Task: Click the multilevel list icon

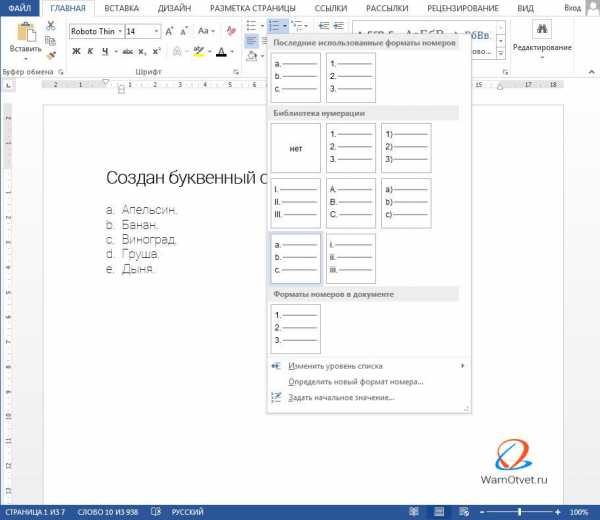Action: pos(297,26)
